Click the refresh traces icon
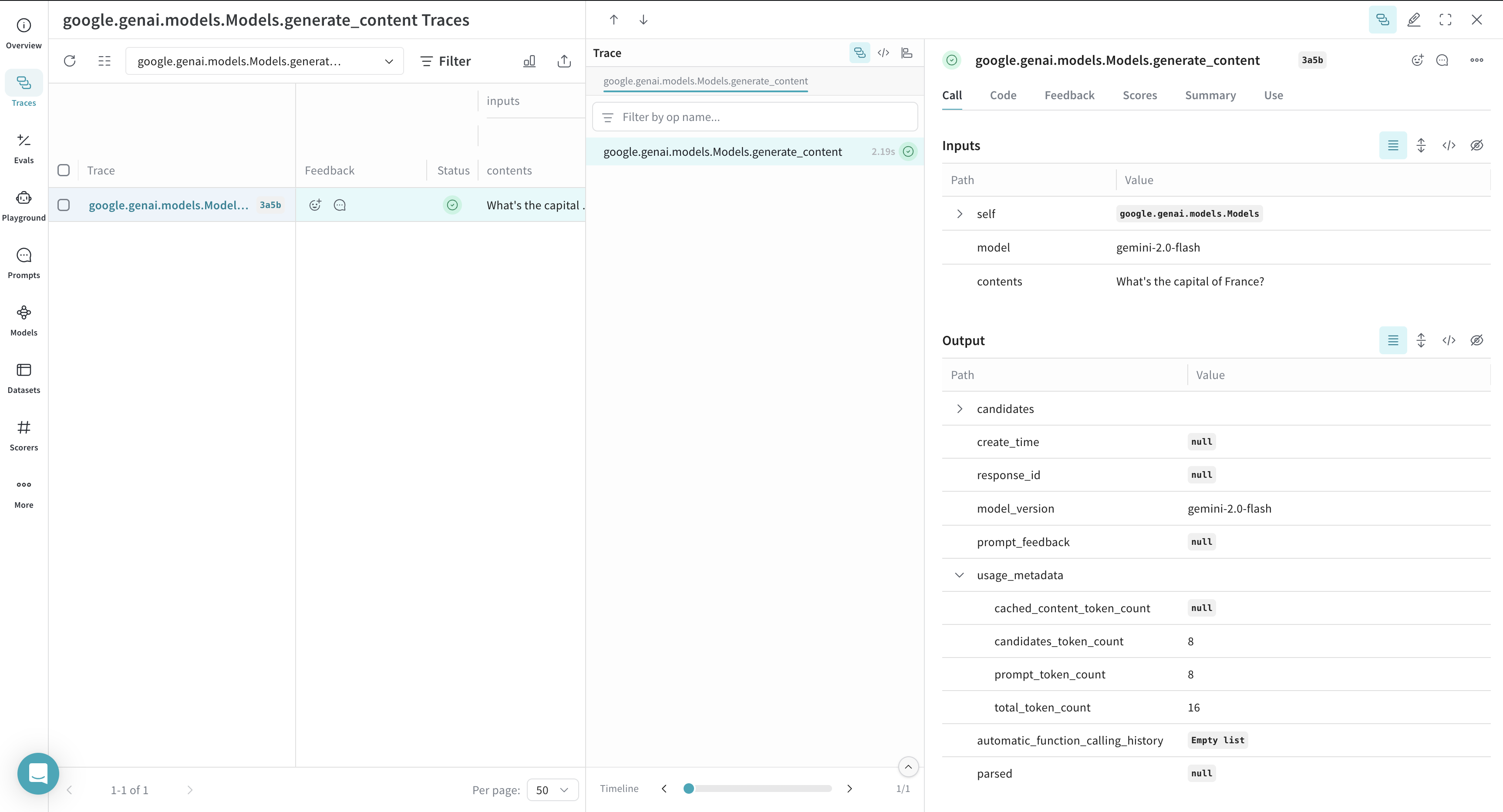 click(69, 61)
